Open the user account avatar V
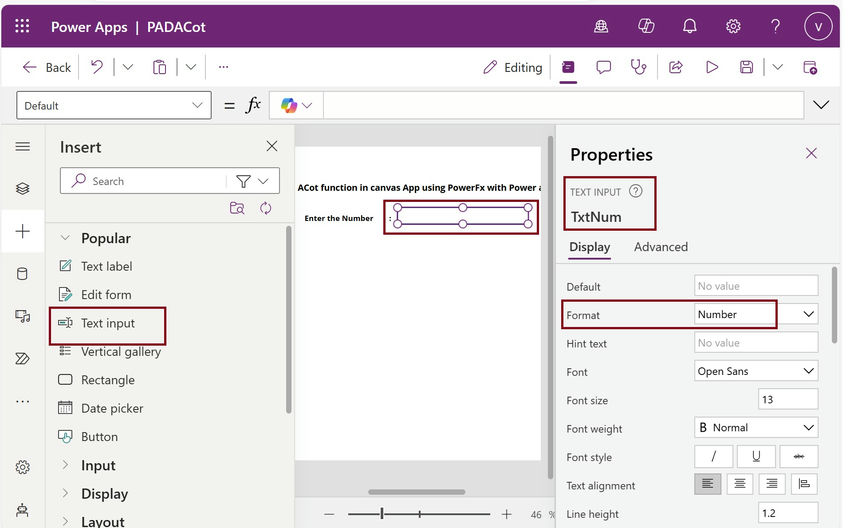850x528 pixels. click(x=818, y=26)
